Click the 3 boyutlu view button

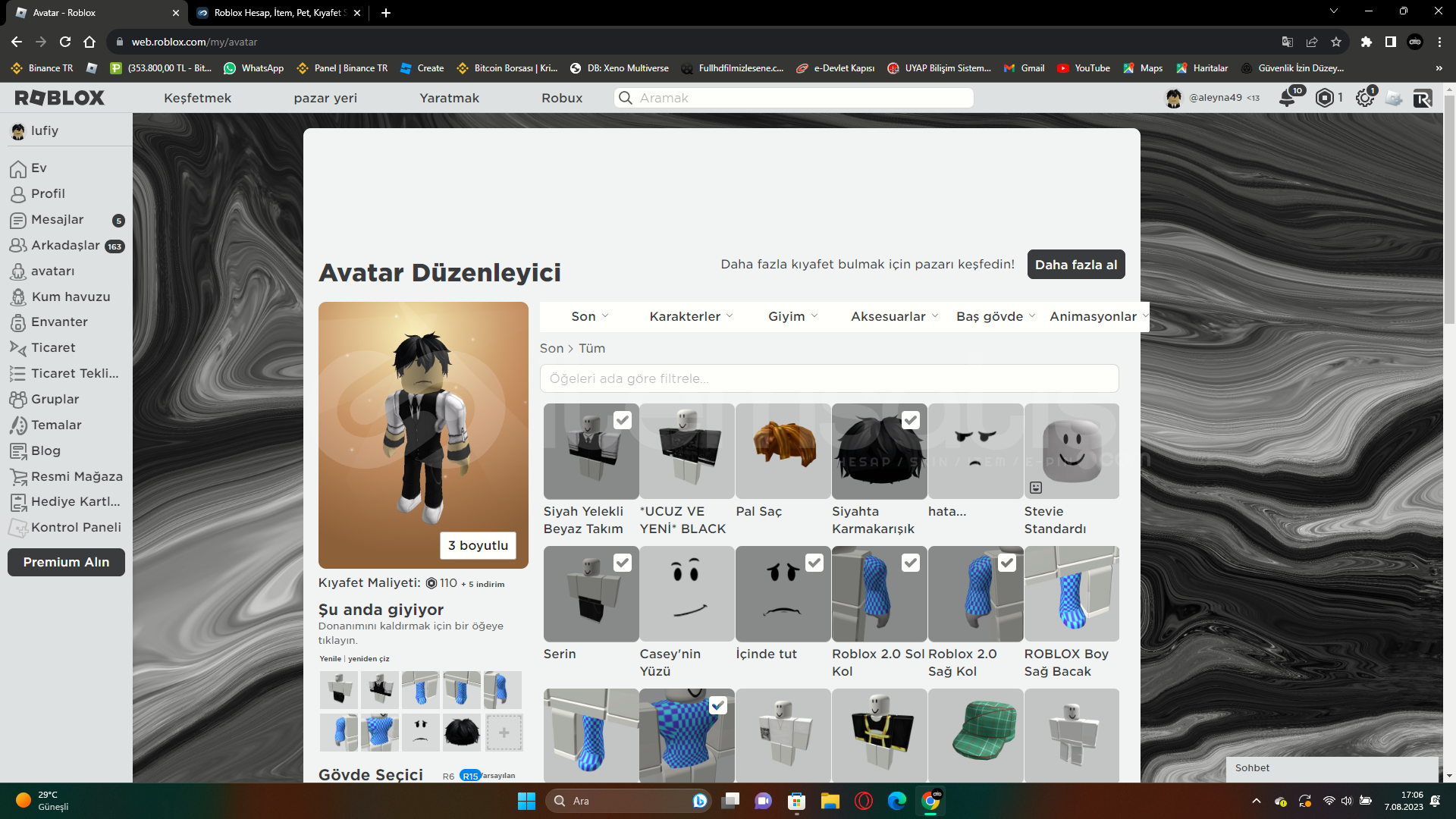(x=478, y=545)
